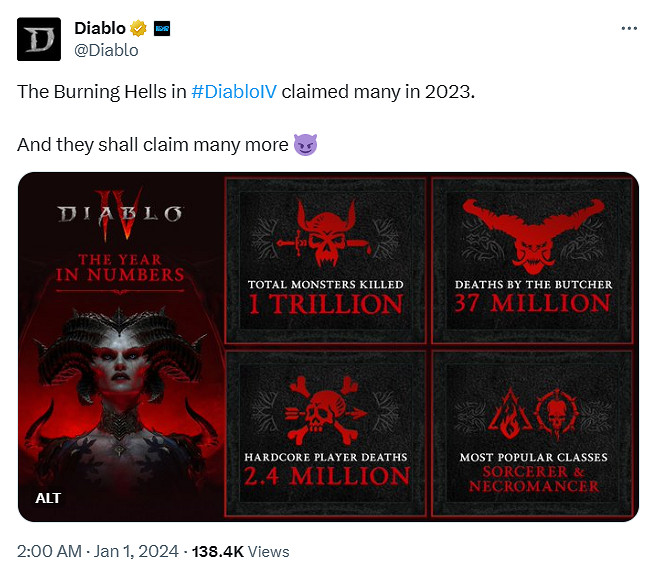This screenshot has height=569, width=655.
Task: Open the @Diablo handle link
Action: tap(107, 49)
